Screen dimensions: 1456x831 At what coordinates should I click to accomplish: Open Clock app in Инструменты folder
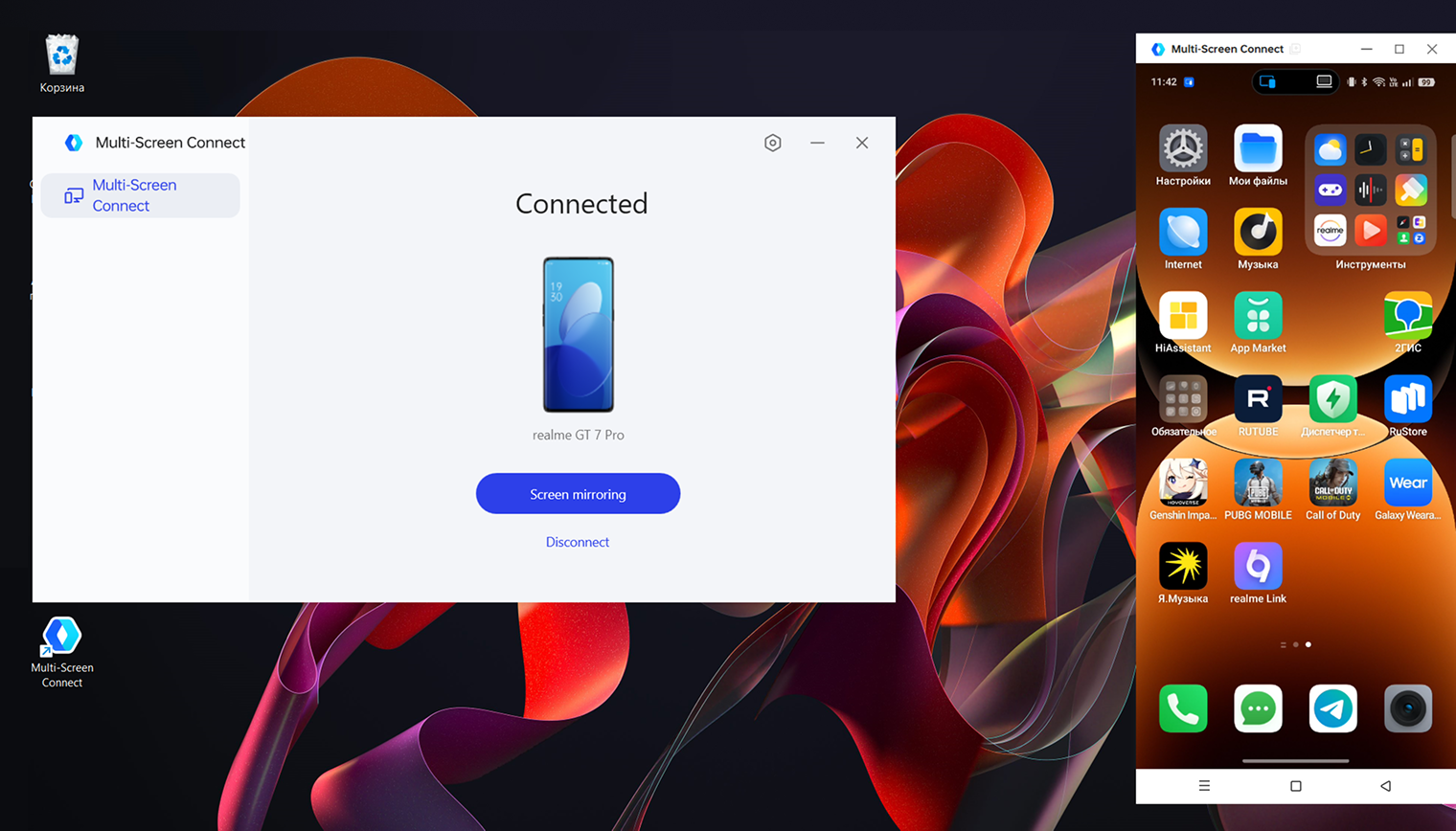[1371, 149]
